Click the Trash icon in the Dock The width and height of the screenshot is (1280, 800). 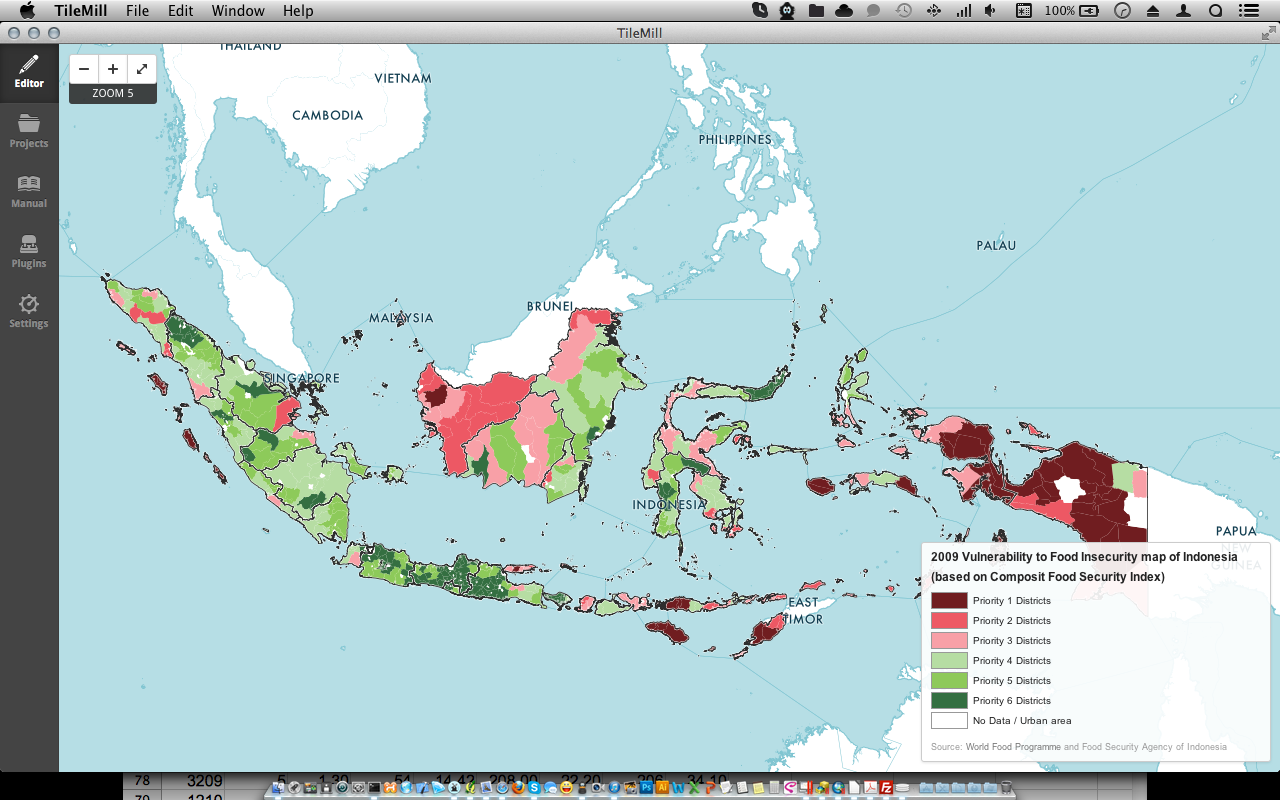coord(1006,787)
